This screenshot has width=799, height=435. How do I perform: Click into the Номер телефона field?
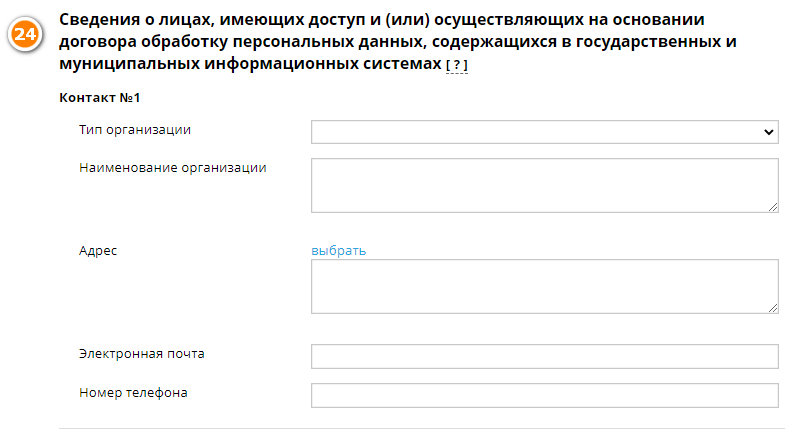click(x=545, y=395)
